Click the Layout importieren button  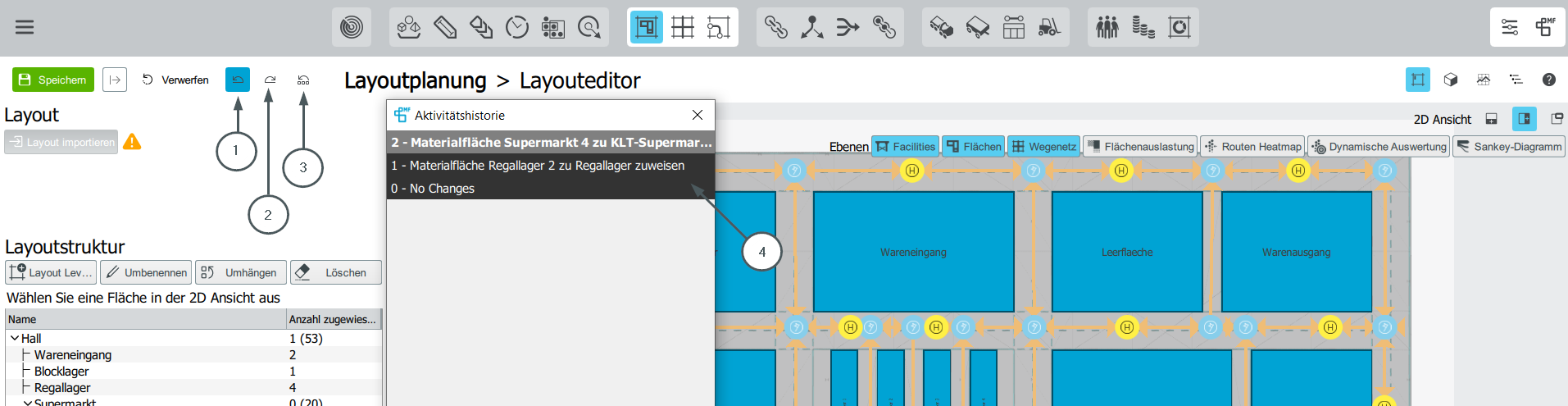[x=61, y=142]
